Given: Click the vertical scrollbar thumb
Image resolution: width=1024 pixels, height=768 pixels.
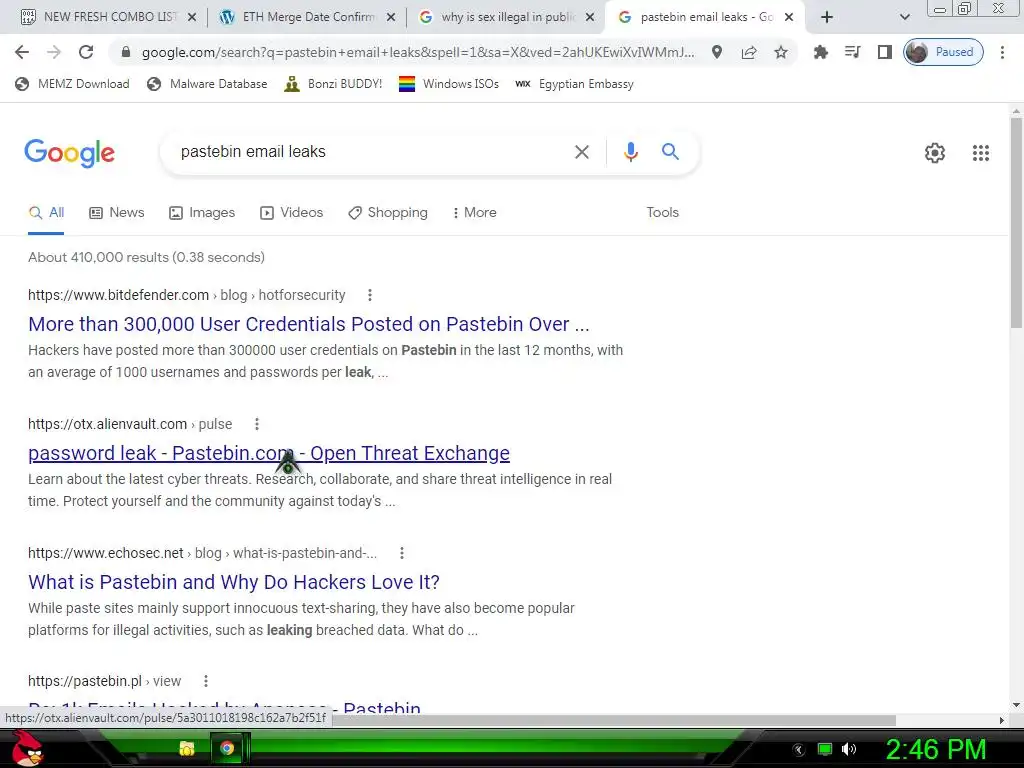Looking at the screenshot, I should [x=1016, y=222].
